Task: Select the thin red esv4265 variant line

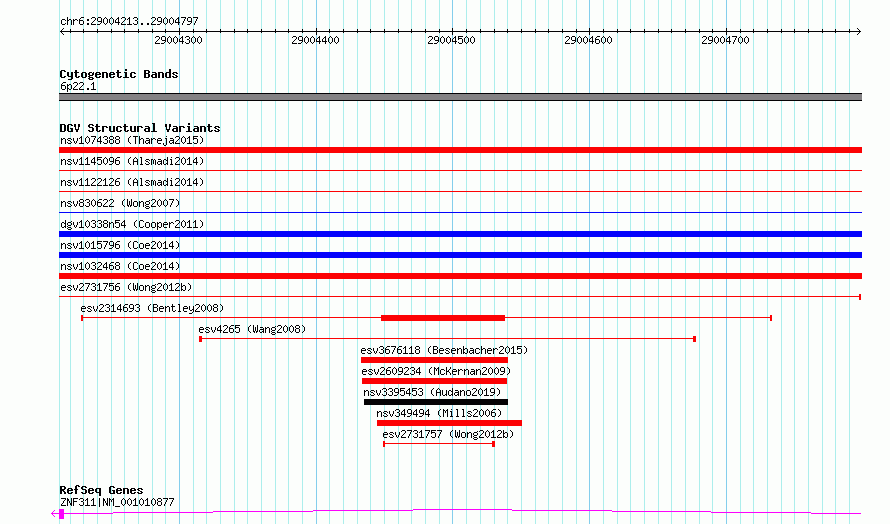Action: coord(447,339)
